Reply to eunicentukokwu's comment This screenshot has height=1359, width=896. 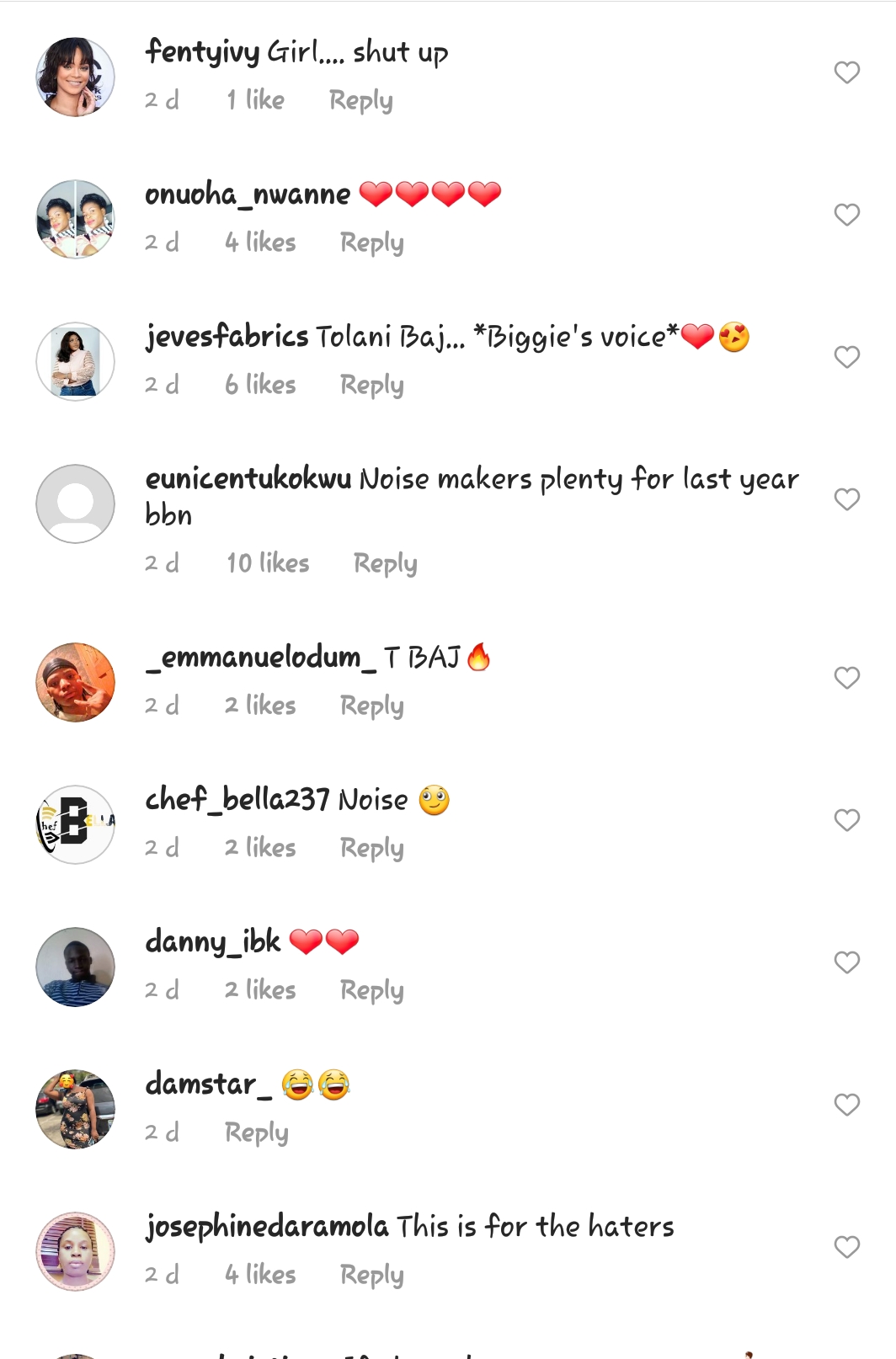[x=385, y=564]
